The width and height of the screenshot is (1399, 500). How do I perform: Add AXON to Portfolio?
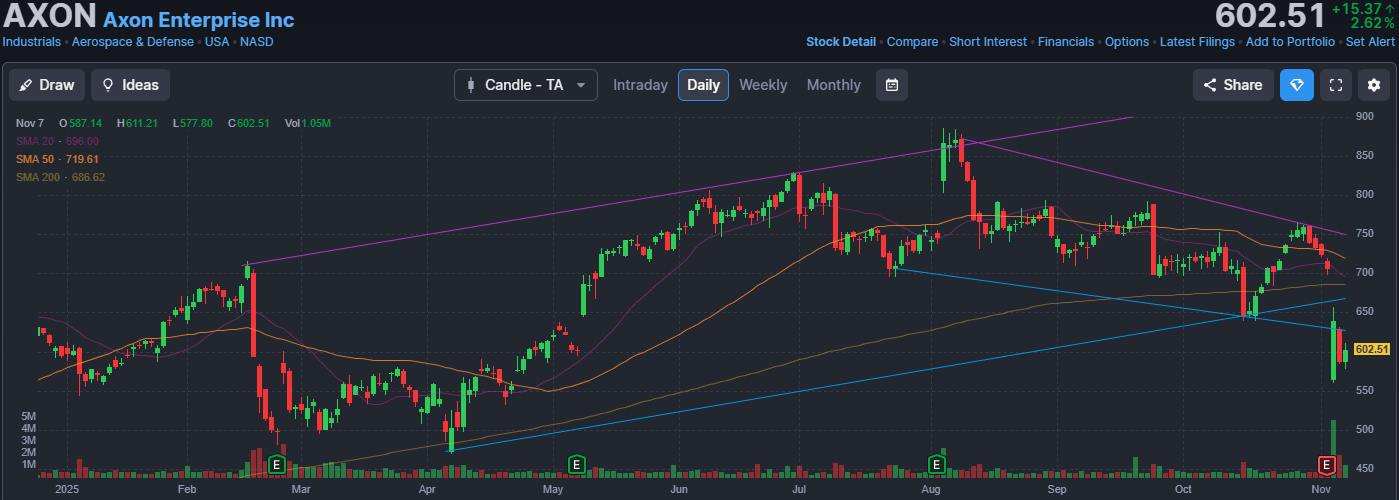(x=1290, y=42)
